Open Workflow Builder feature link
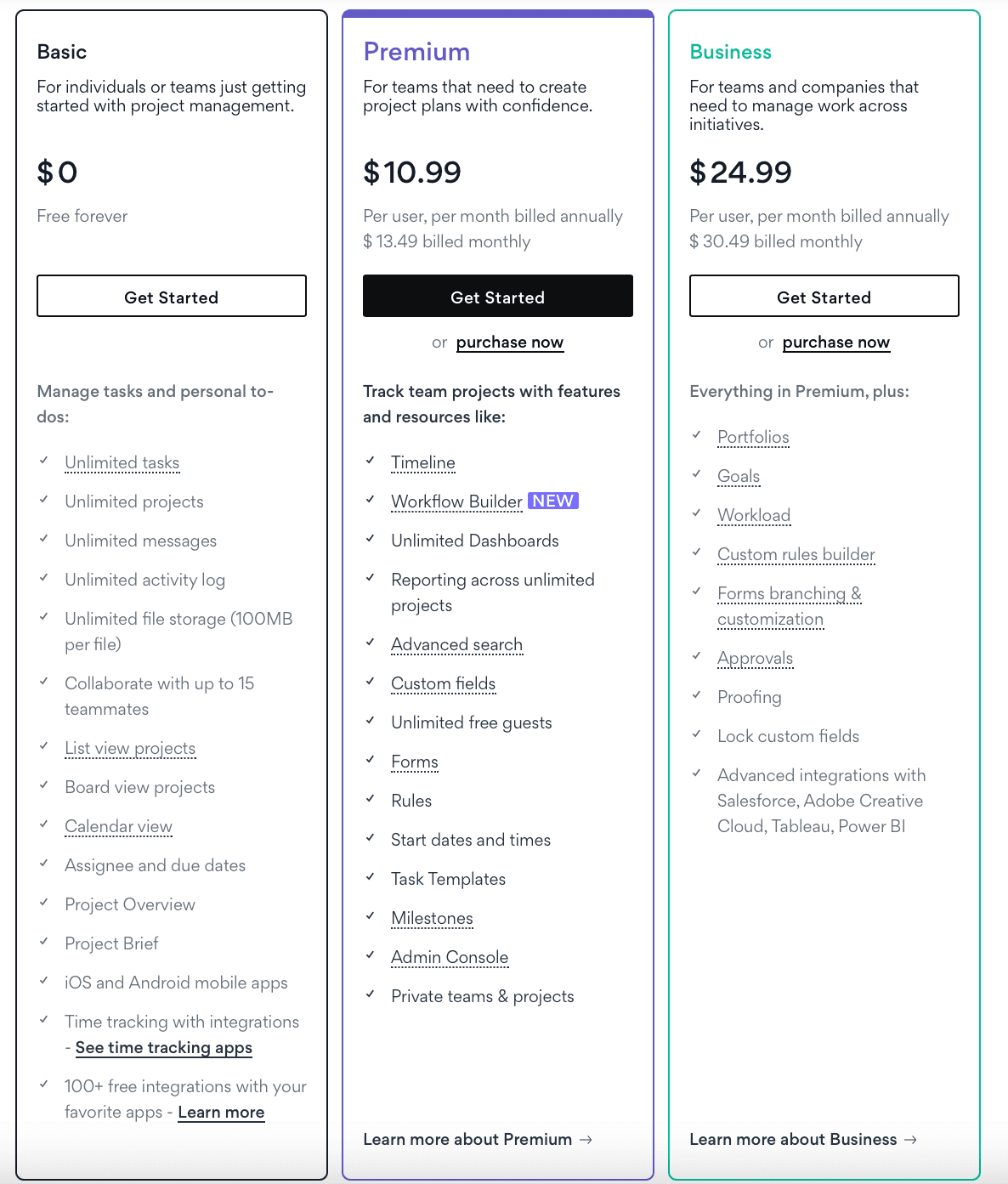 456,501
